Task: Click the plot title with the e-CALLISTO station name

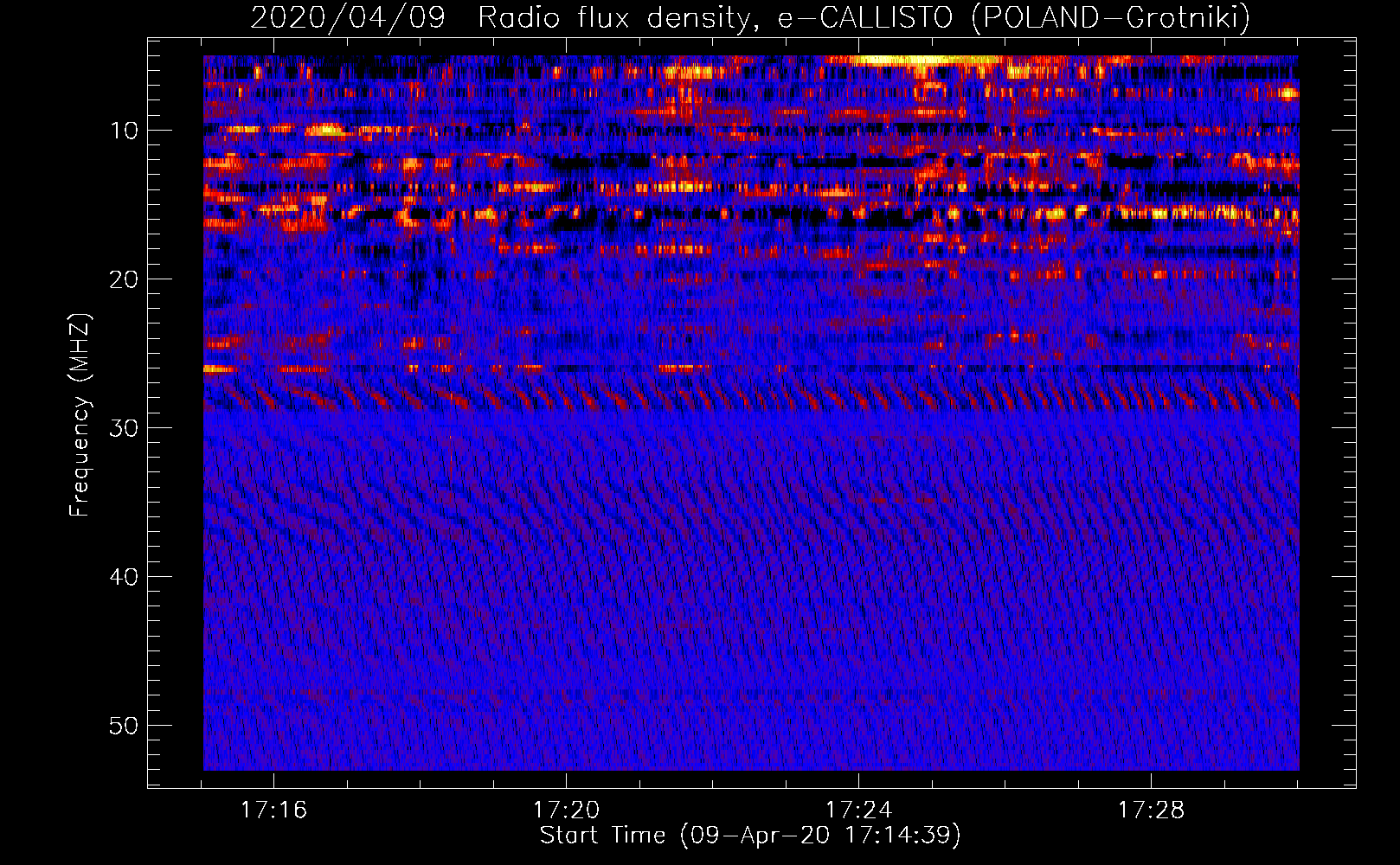Action: point(750,17)
